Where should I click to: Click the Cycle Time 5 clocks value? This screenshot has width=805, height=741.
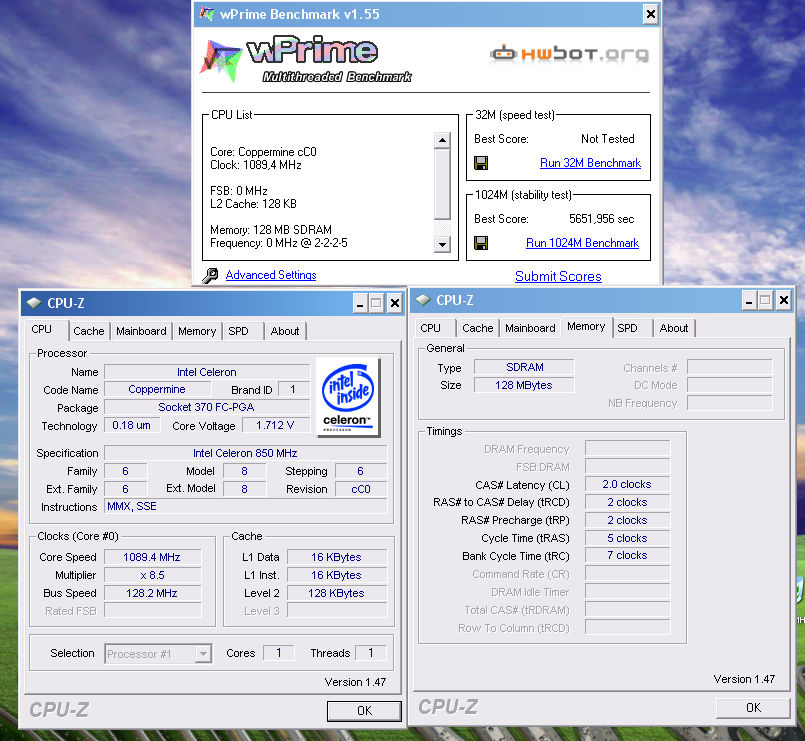point(627,538)
